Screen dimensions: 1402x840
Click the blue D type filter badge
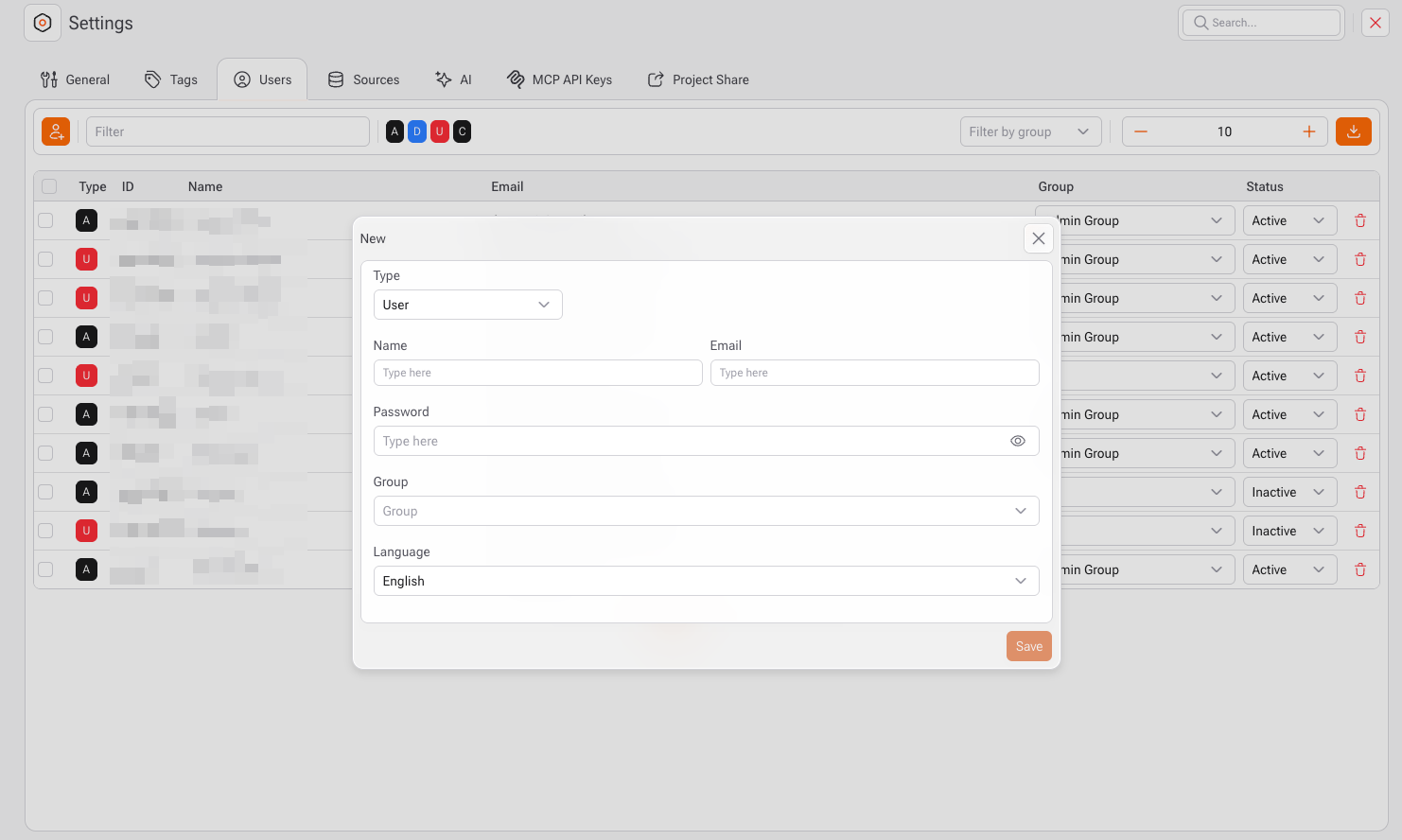pyautogui.click(x=417, y=131)
